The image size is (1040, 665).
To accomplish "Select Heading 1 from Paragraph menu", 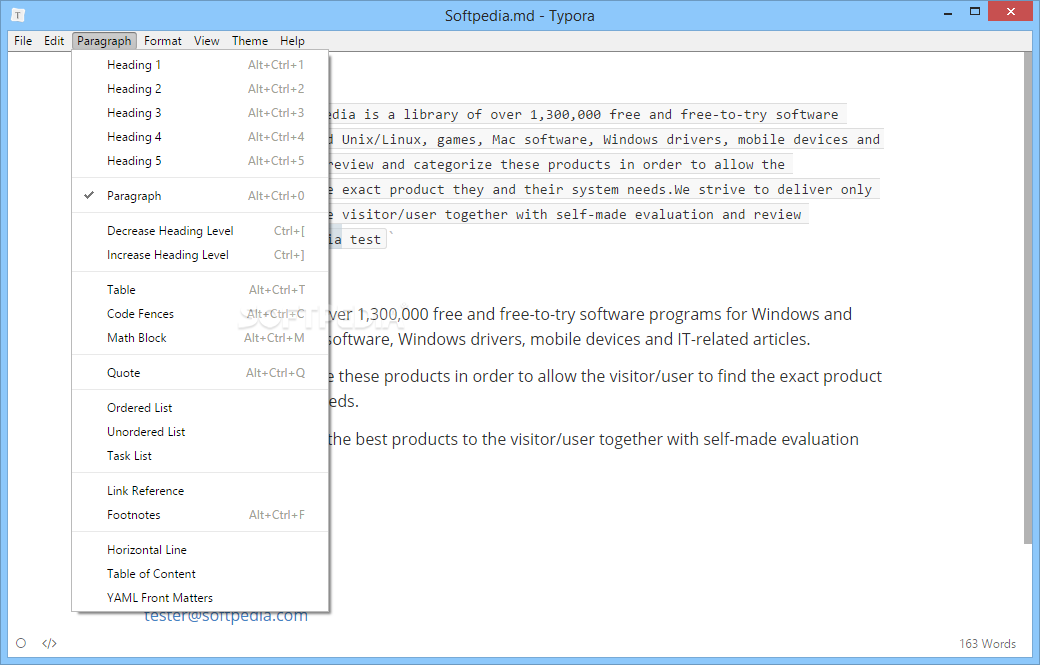I will pyautogui.click(x=200, y=65).
